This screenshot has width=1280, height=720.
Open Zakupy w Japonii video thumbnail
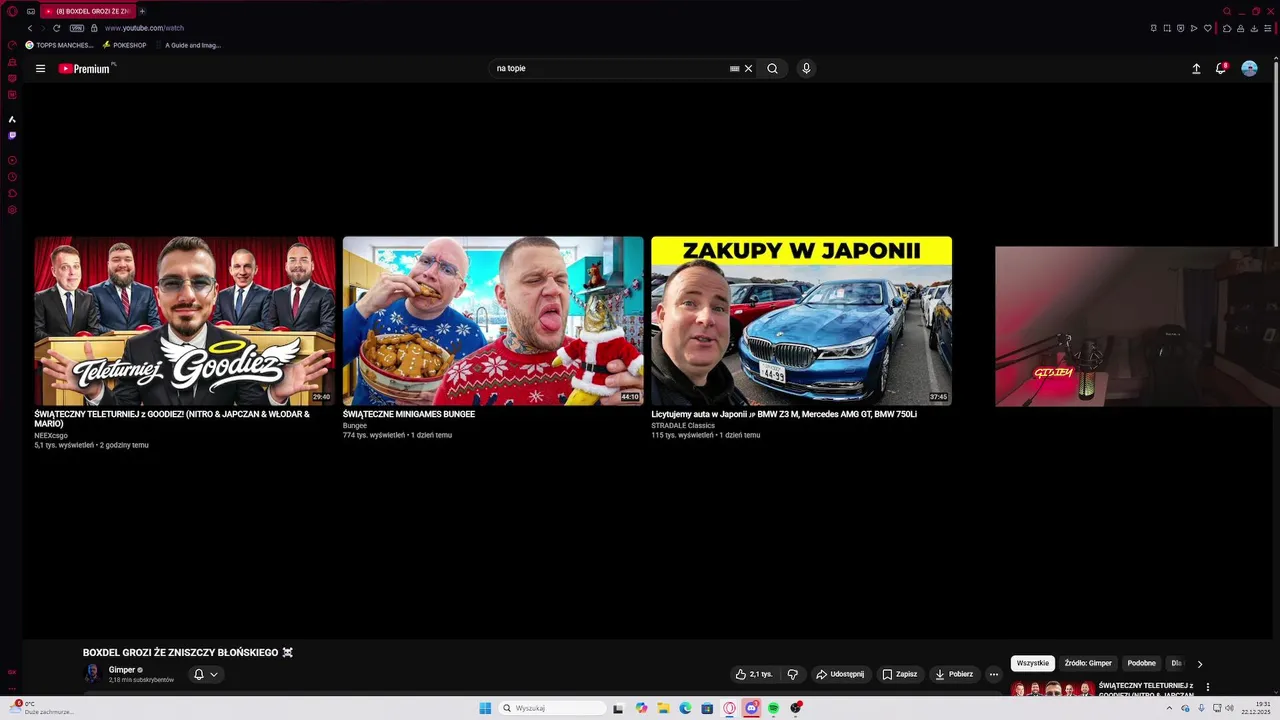click(x=802, y=321)
